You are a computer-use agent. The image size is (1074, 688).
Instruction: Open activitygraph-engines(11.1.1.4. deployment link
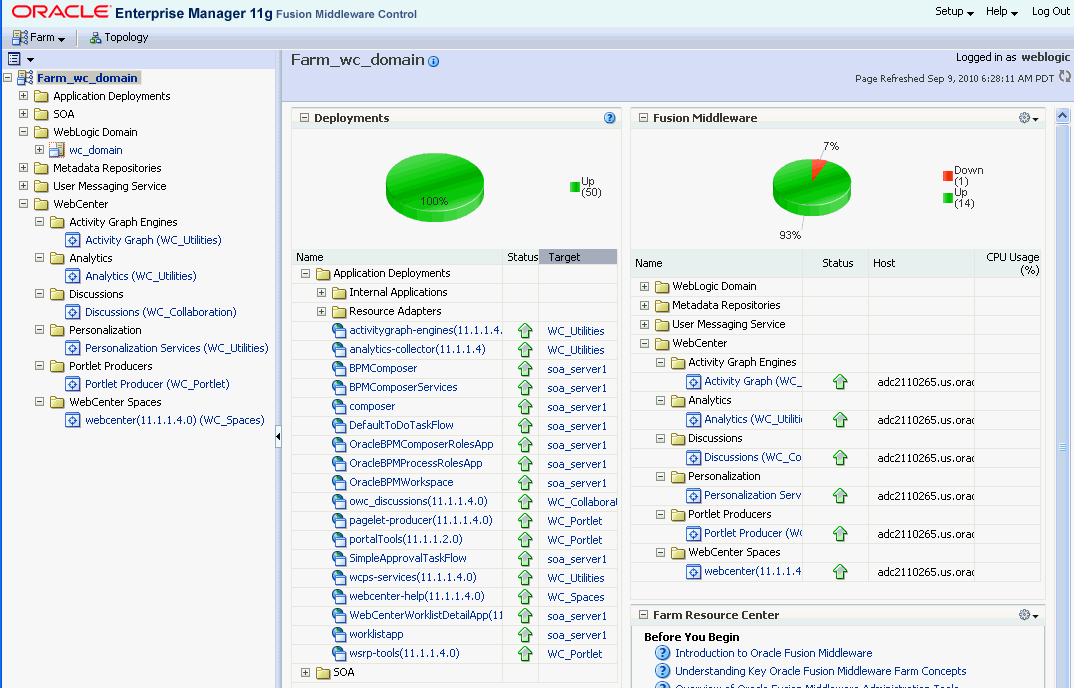pyautogui.click(x=426, y=330)
